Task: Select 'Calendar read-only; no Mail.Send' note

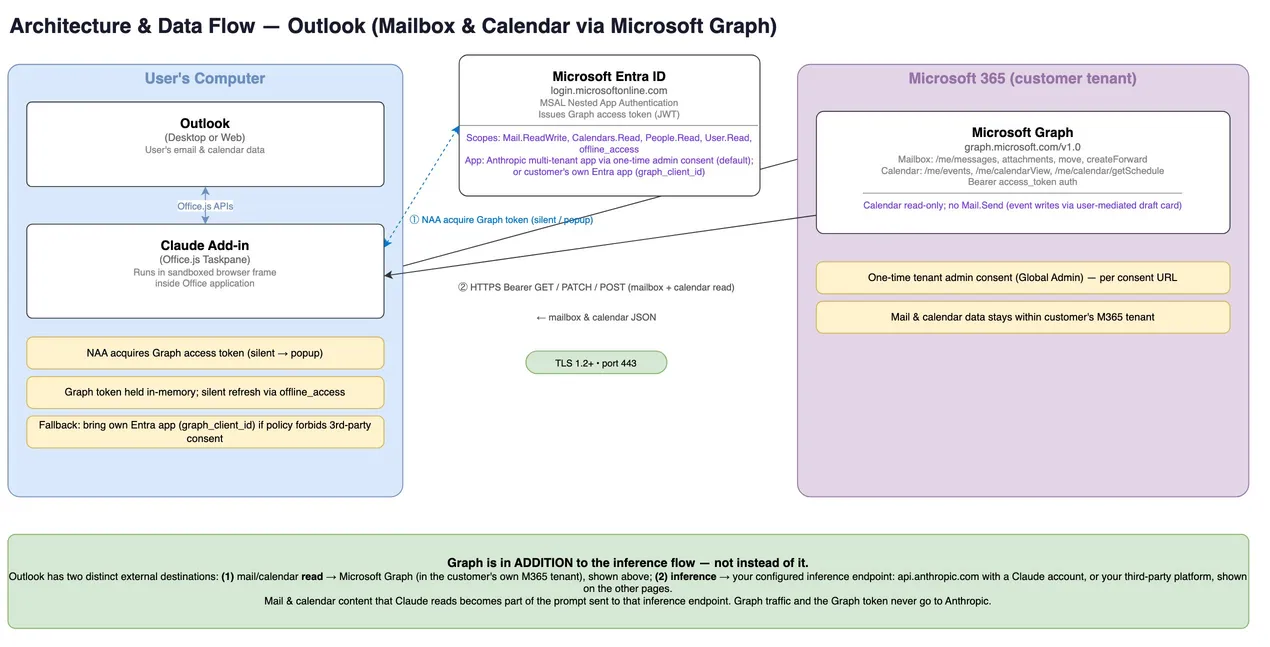Action: (1022, 205)
